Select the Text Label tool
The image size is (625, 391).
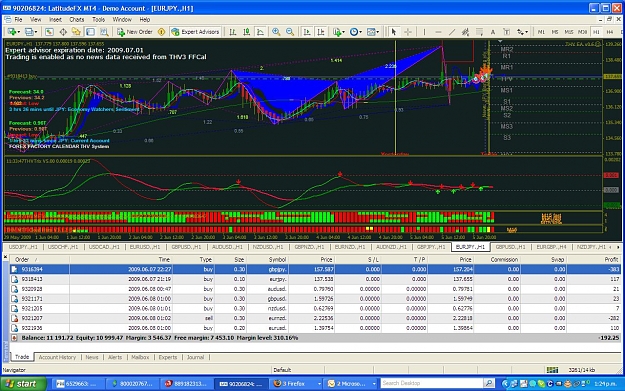point(507,32)
